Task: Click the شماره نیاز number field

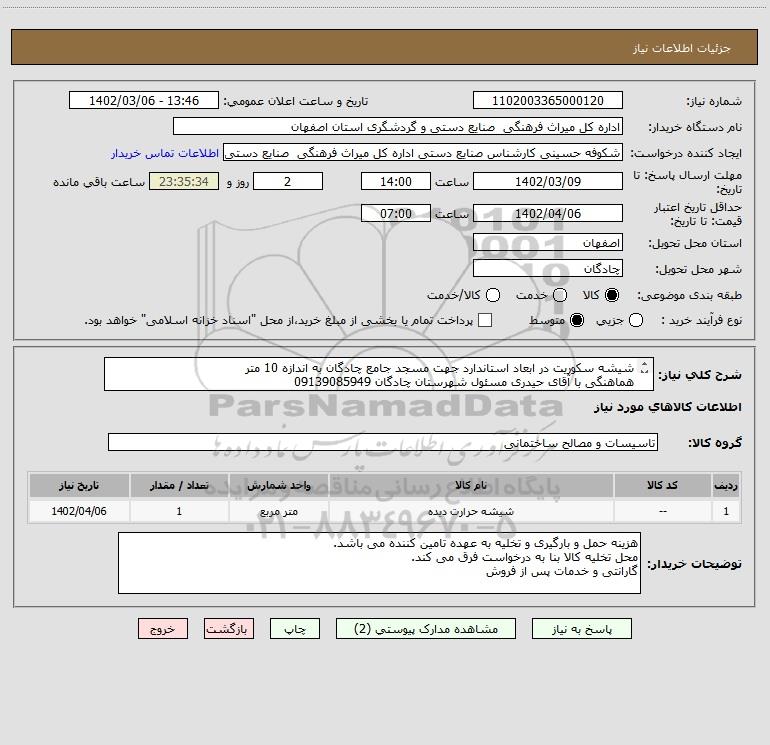Action: [548, 100]
